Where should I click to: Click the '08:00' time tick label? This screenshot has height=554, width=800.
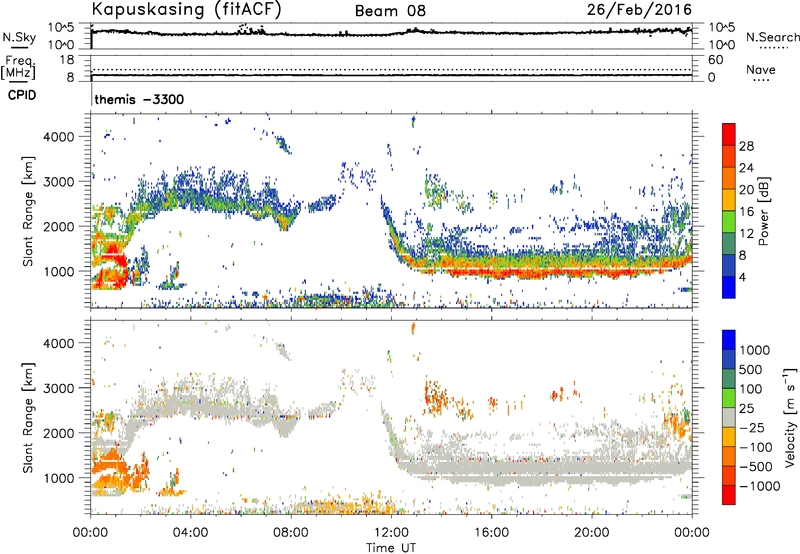point(291,533)
